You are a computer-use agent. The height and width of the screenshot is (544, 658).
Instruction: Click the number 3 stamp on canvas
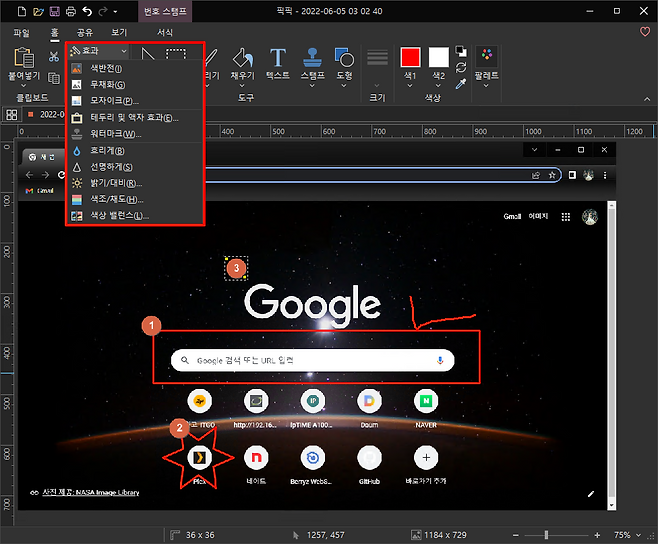pos(236,268)
